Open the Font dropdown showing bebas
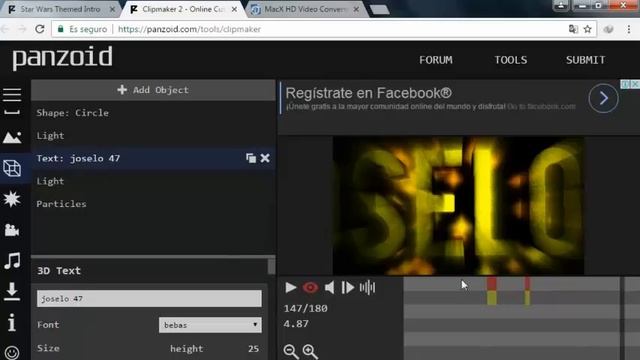The height and width of the screenshot is (360, 640). 210,325
